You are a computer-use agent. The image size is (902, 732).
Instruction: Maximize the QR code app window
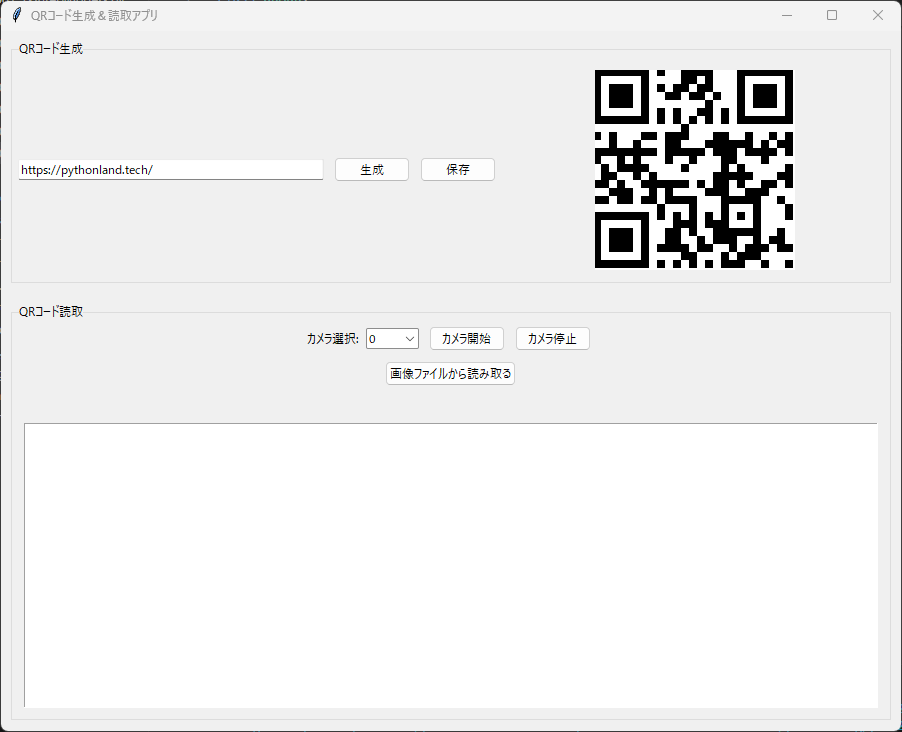[832, 15]
